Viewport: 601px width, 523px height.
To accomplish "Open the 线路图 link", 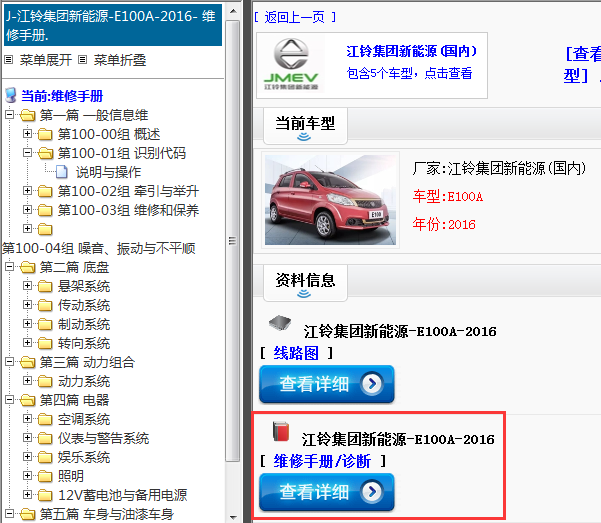I will 296,353.
